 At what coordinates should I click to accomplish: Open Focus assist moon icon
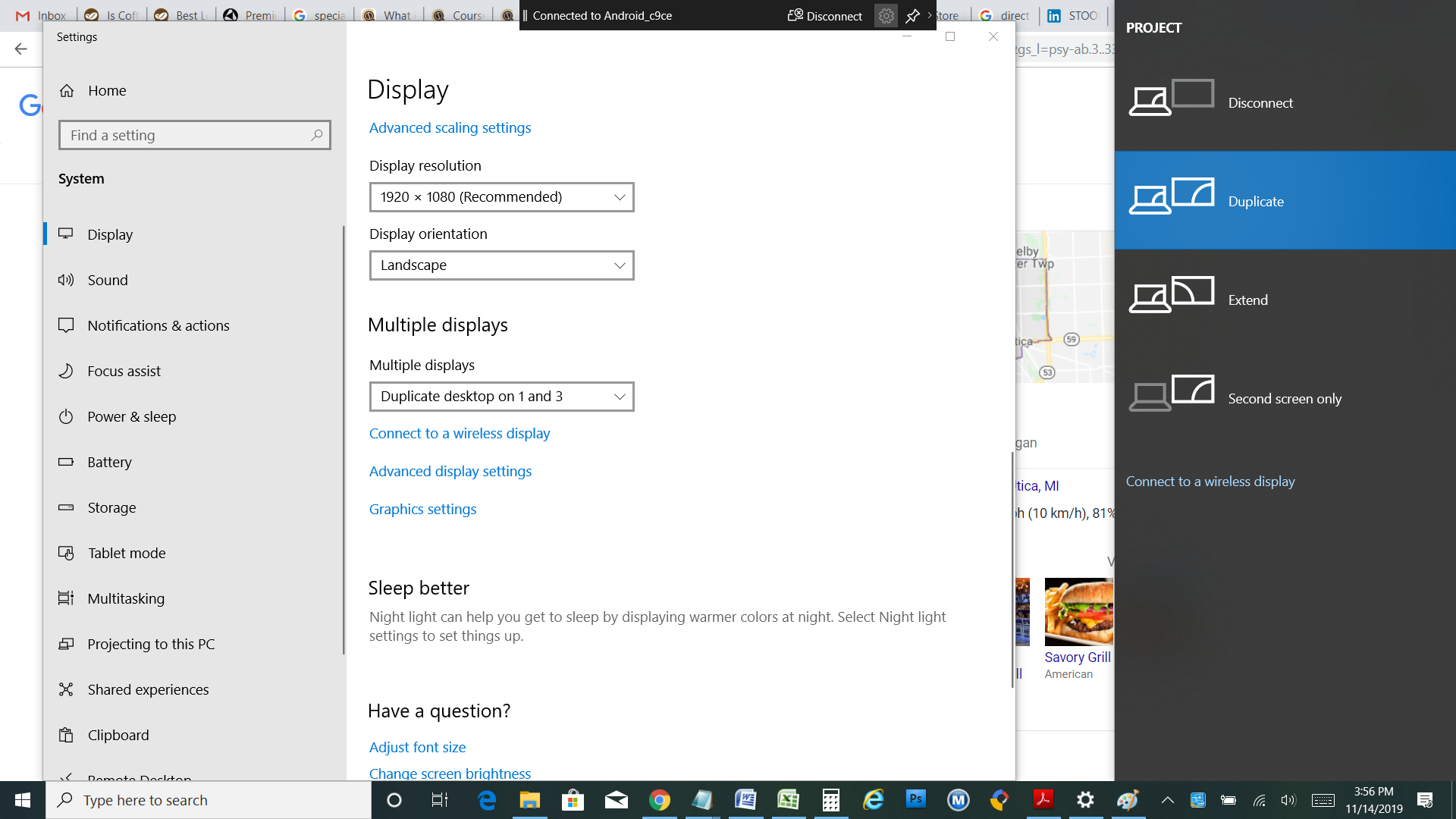[66, 371]
